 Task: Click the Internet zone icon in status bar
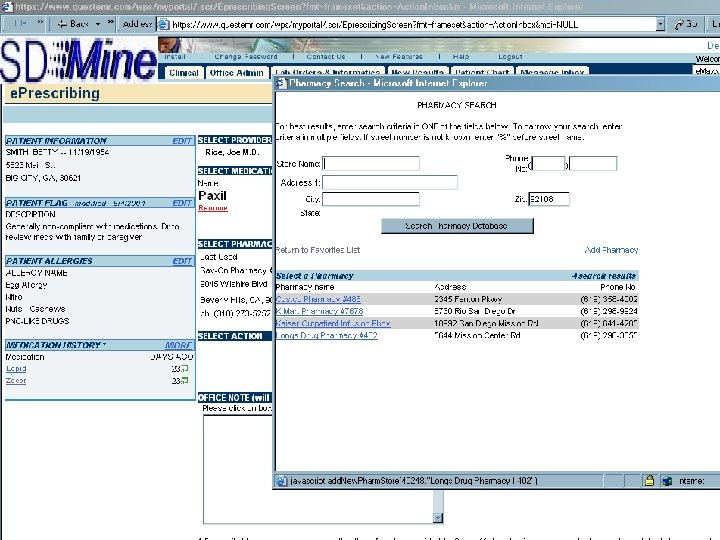pyautogui.click(x=667, y=481)
